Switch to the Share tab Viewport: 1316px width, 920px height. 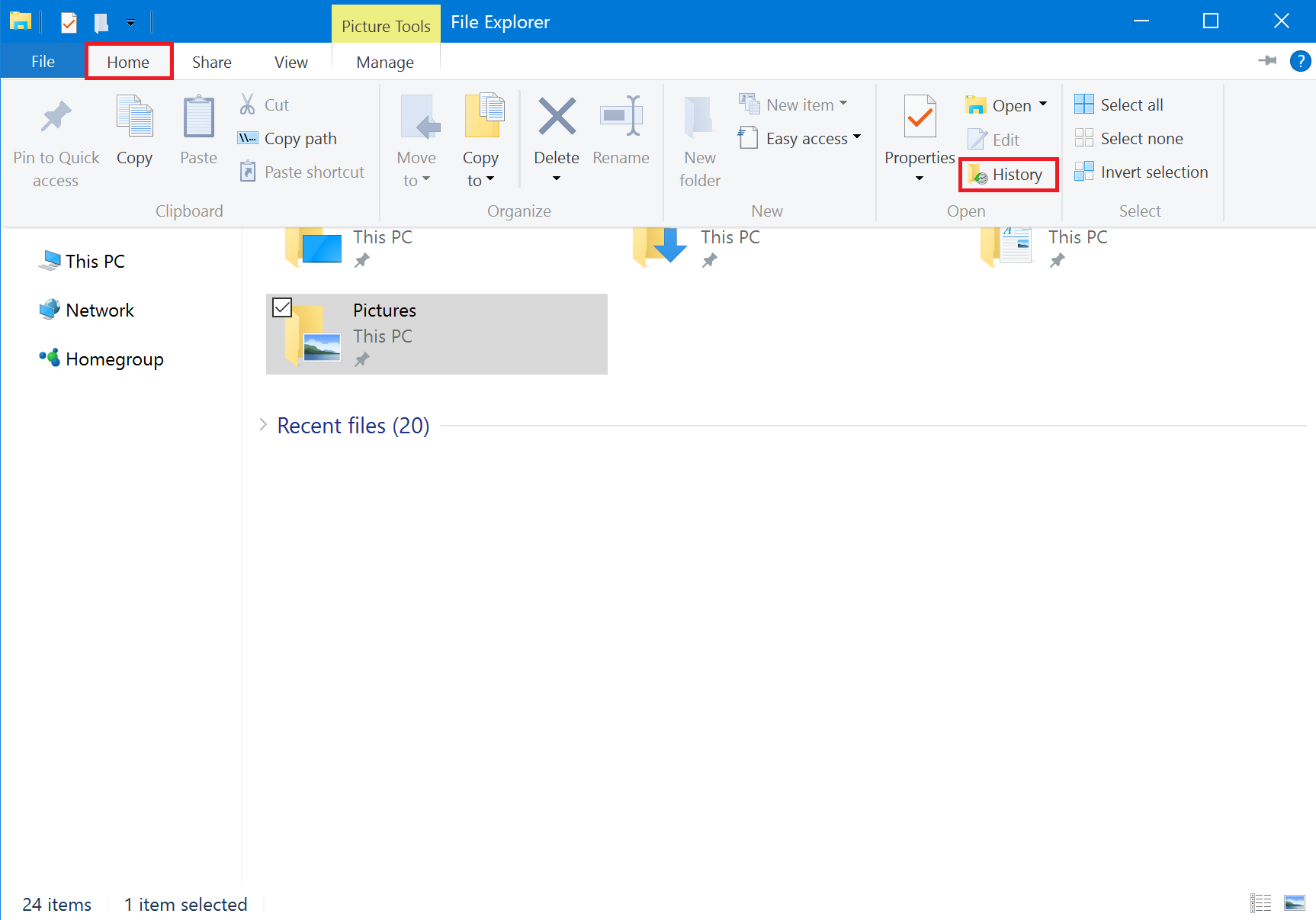(x=211, y=62)
